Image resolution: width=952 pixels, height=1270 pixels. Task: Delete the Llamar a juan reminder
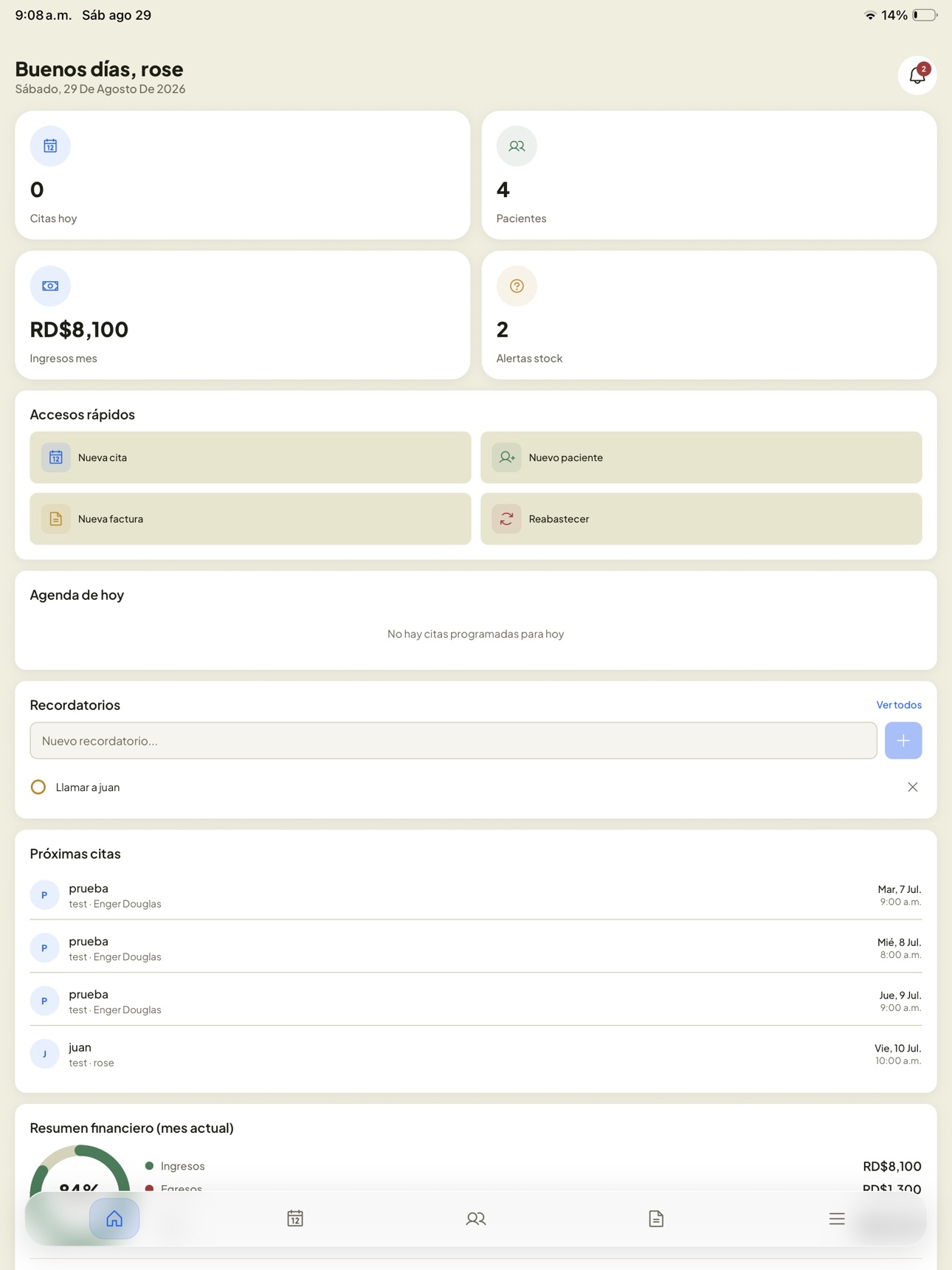(913, 787)
